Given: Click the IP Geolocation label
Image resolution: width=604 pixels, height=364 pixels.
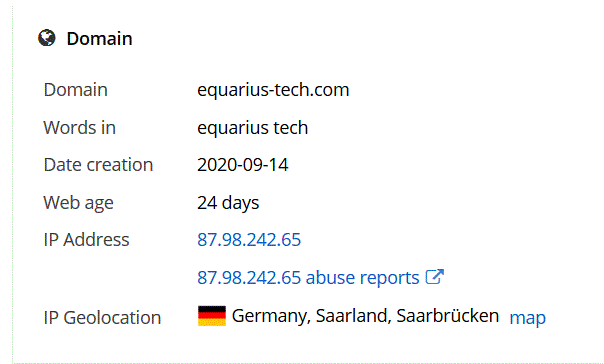Looking at the screenshot, I should [x=102, y=318].
